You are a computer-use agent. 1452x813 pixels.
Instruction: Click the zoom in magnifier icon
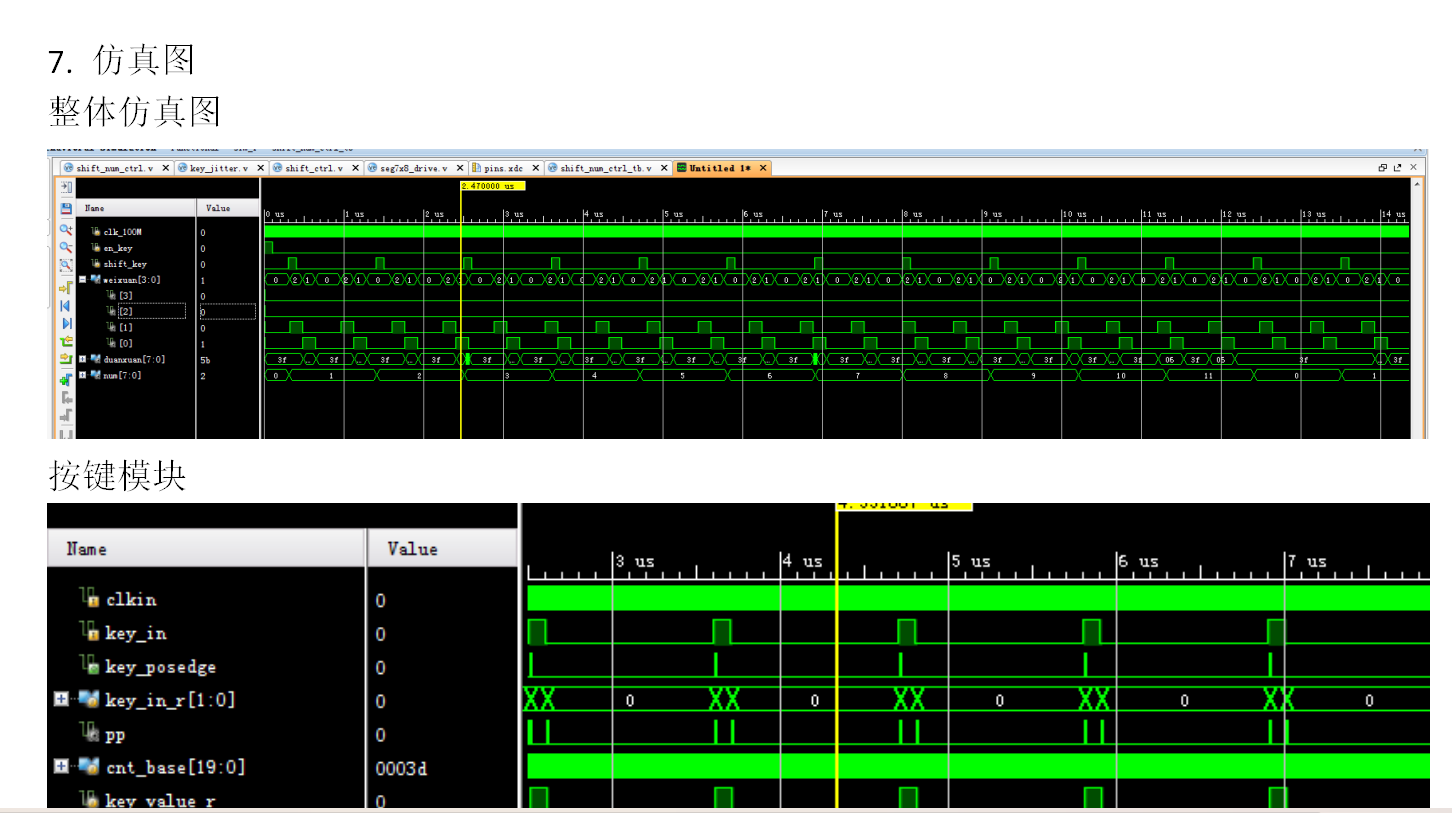coord(66,229)
